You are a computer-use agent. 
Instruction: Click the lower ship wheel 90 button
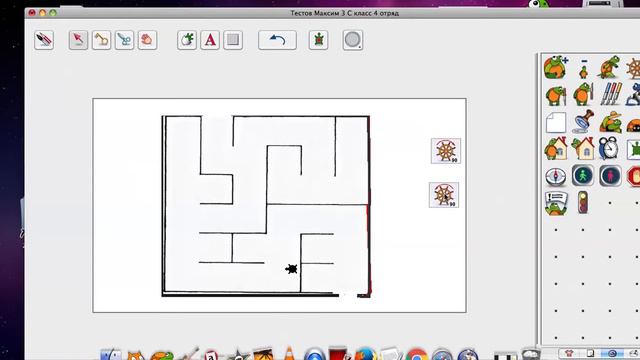(x=444, y=195)
